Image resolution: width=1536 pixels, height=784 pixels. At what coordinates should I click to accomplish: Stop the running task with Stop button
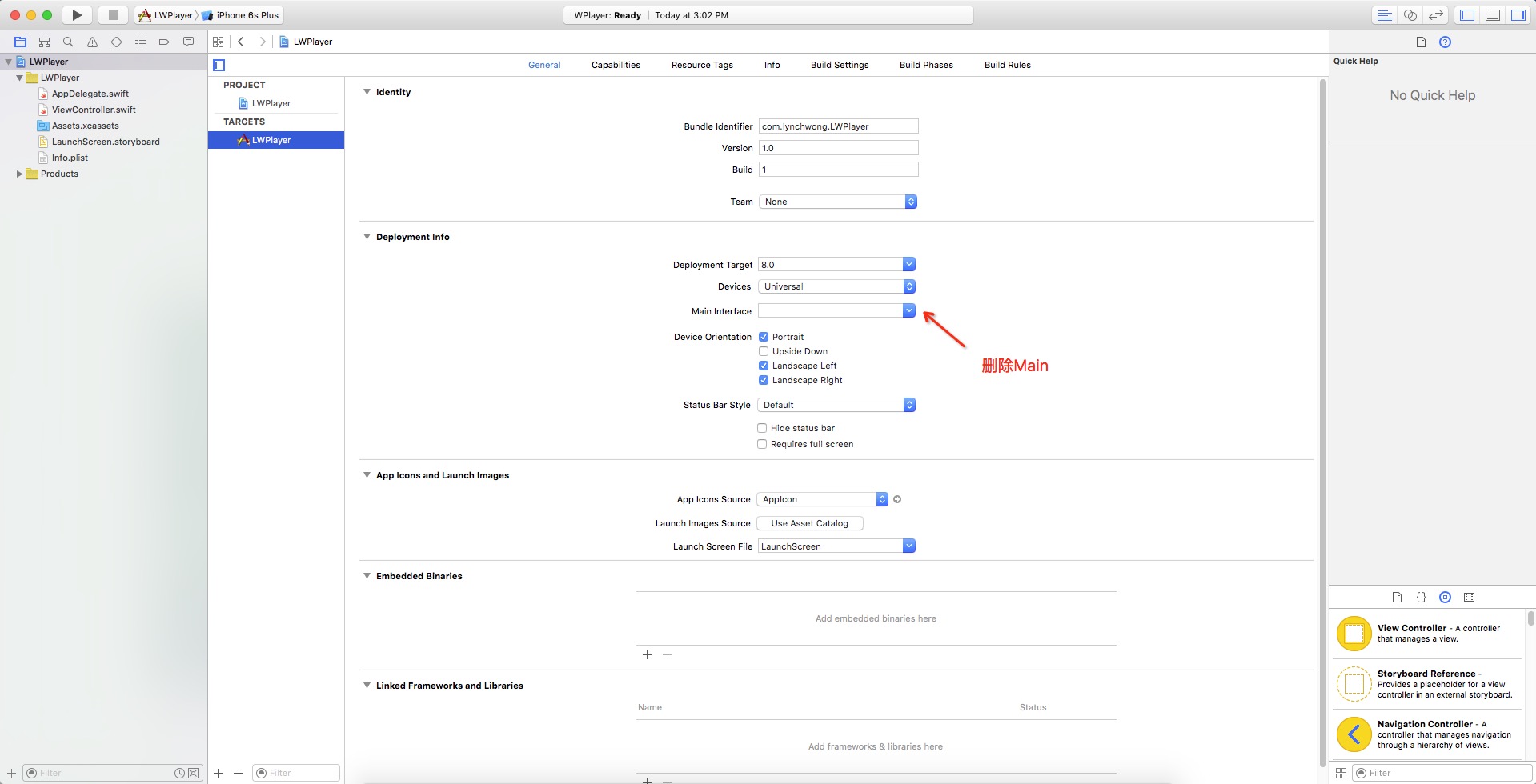pyautogui.click(x=113, y=15)
